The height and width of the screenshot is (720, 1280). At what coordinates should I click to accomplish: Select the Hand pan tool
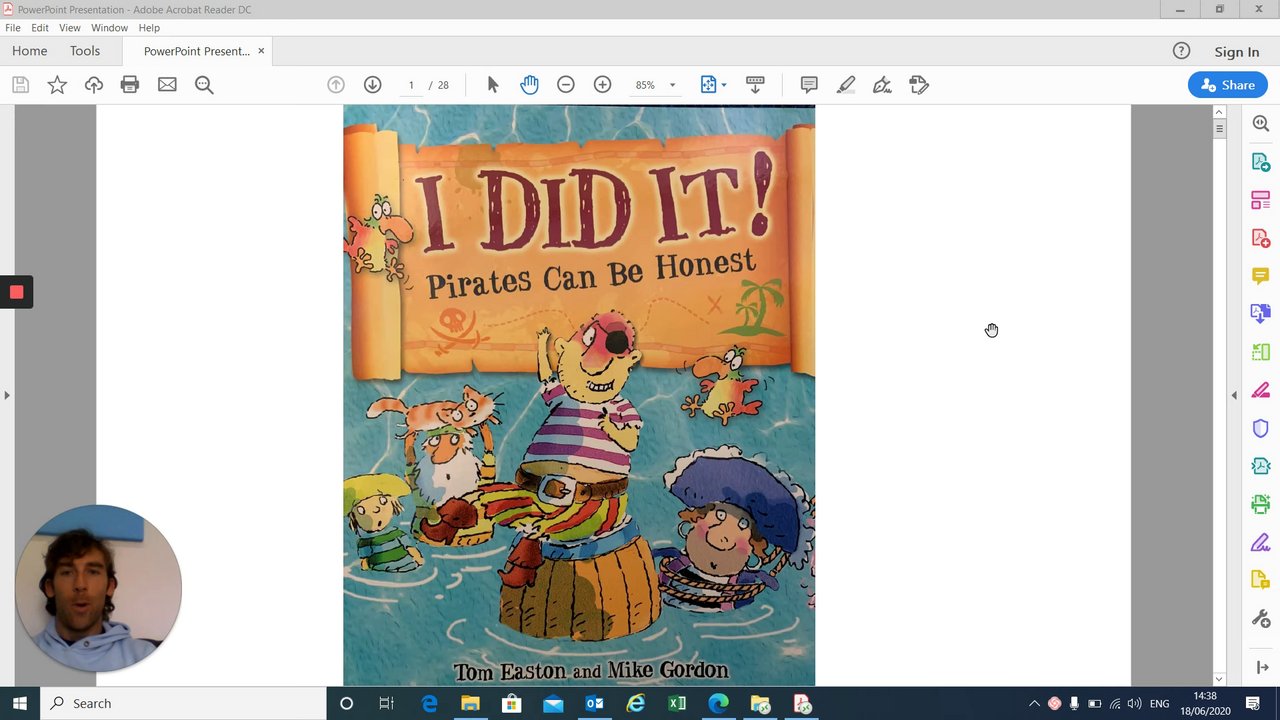(x=529, y=85)
